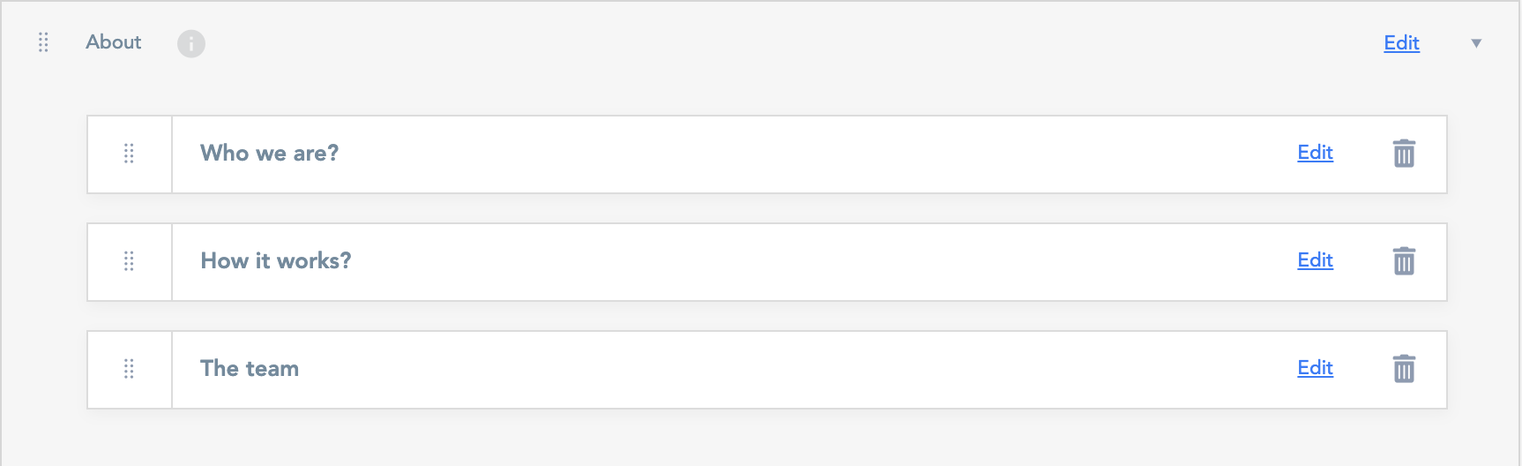
Task: Grab the drag handle of the About section
Action: click(43, 43)
